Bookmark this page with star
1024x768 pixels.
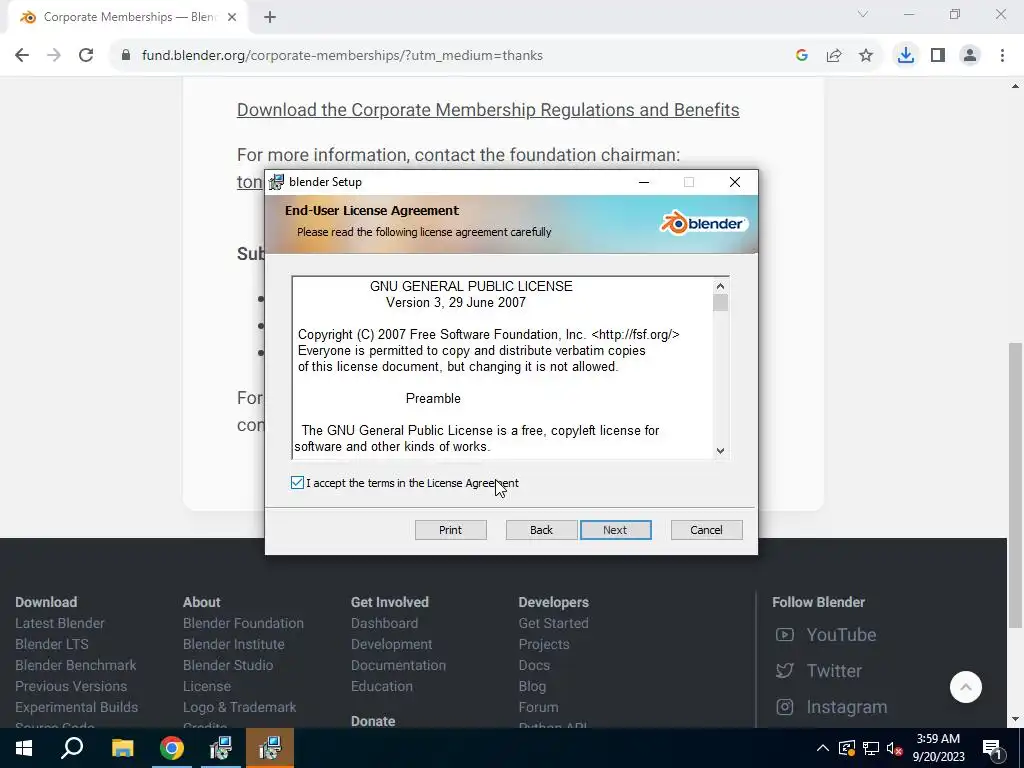[866, 56]
